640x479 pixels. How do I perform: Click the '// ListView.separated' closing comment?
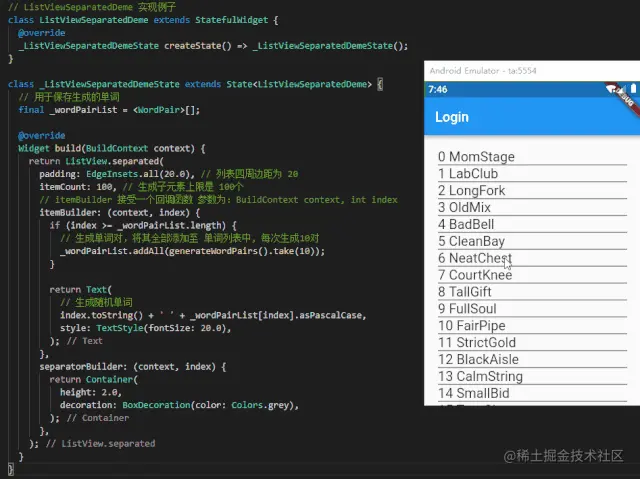[x=100, y=444]
